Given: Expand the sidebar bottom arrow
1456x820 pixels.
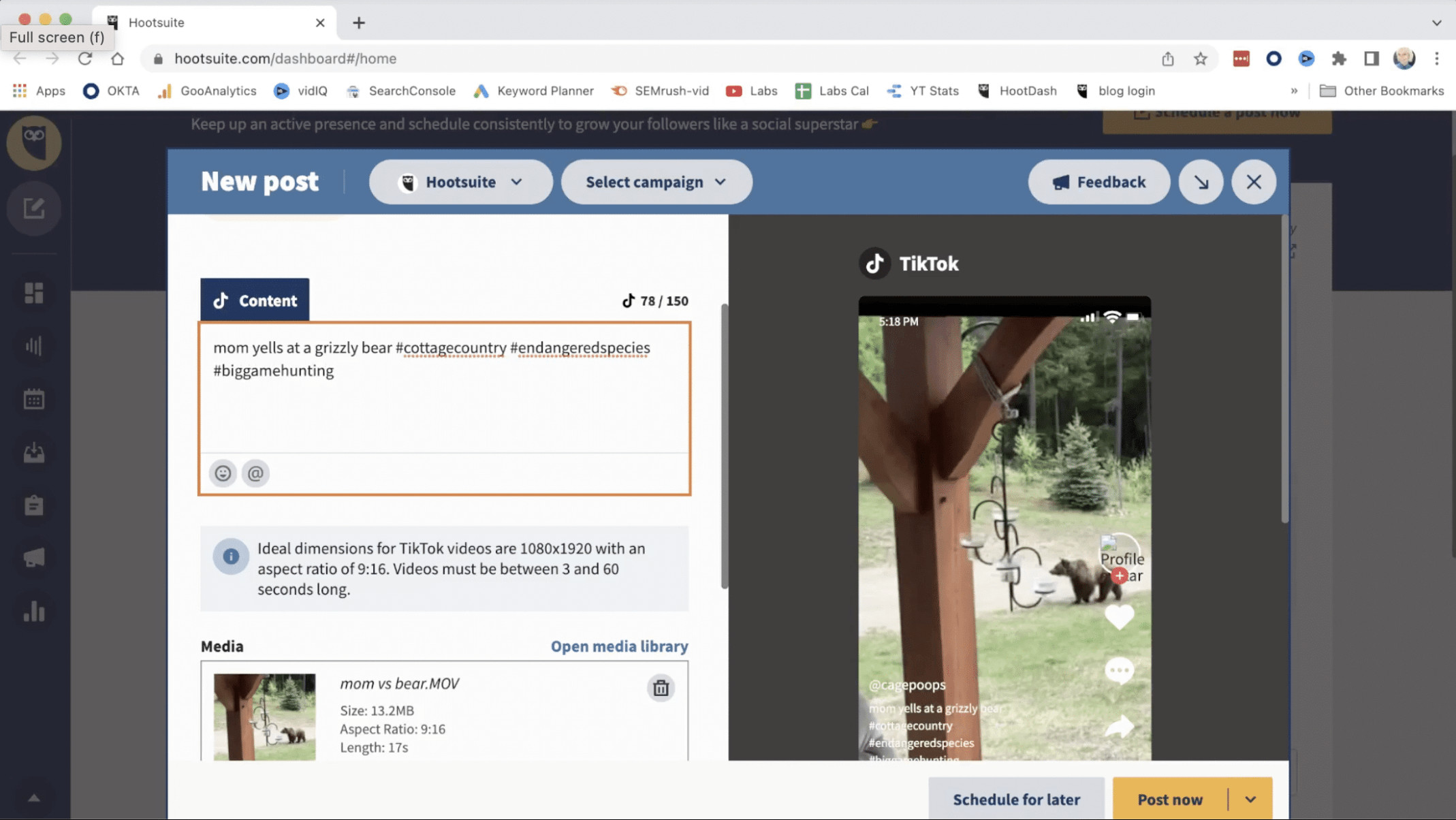Looking at the screenshot, I should (34, 798).
